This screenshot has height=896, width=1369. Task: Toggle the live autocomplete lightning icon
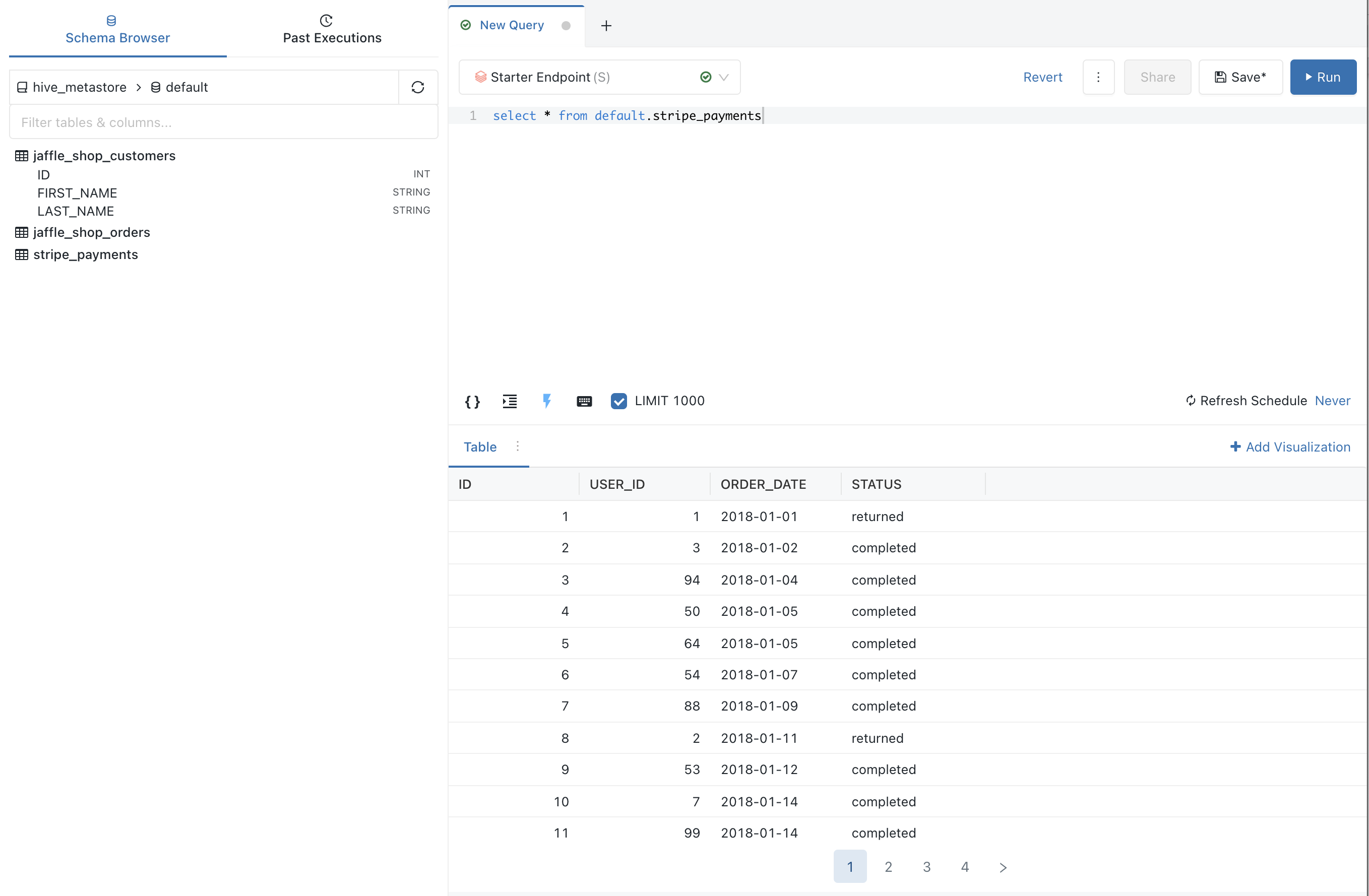point(547,401)
